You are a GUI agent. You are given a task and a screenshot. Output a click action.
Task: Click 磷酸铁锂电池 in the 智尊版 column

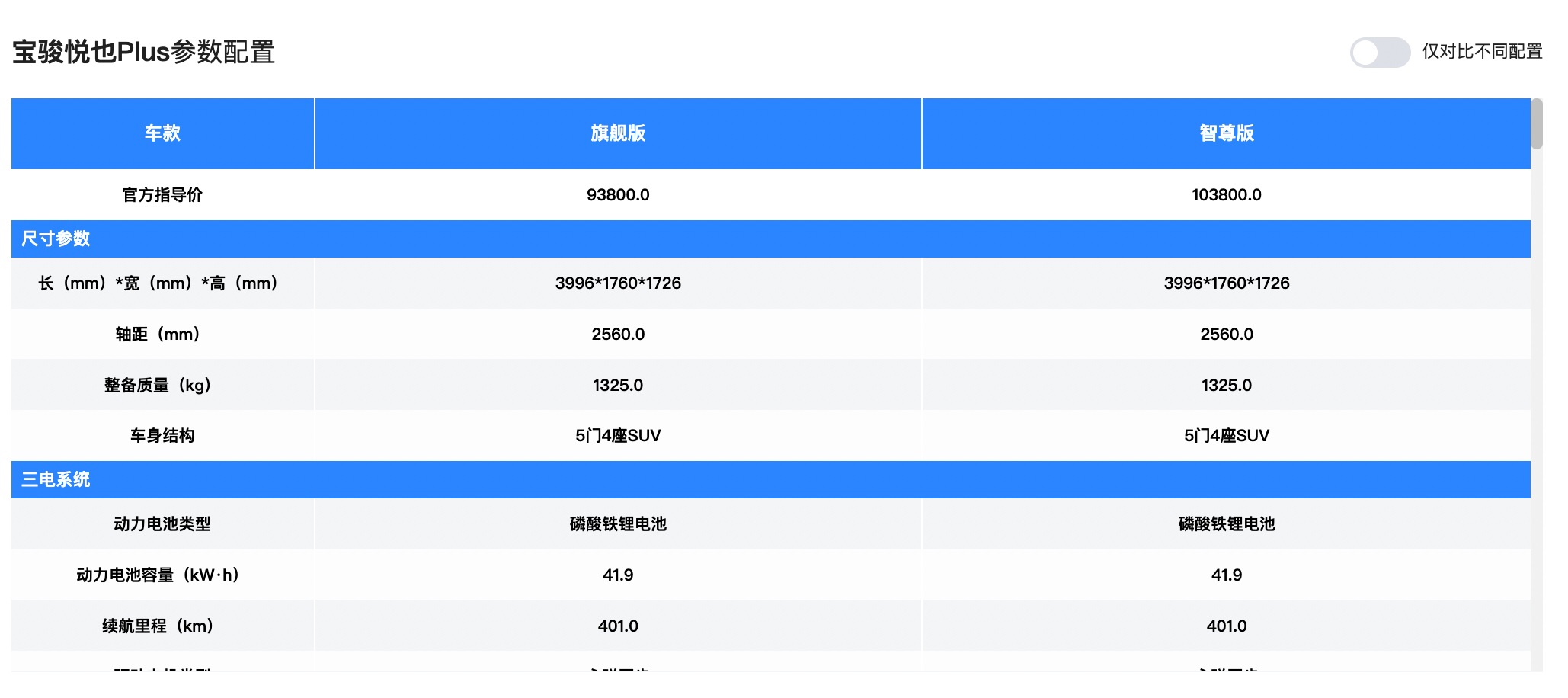(1227, 523)
